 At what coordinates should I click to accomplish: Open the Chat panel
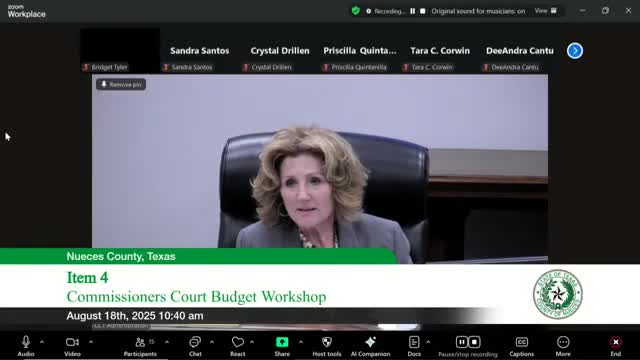(x=195, y=346)
